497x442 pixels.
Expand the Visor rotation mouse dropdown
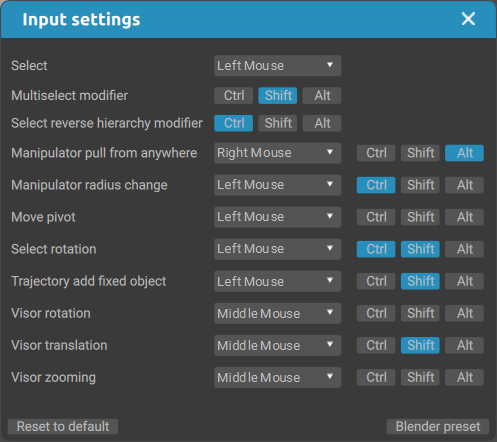(277, 313)
